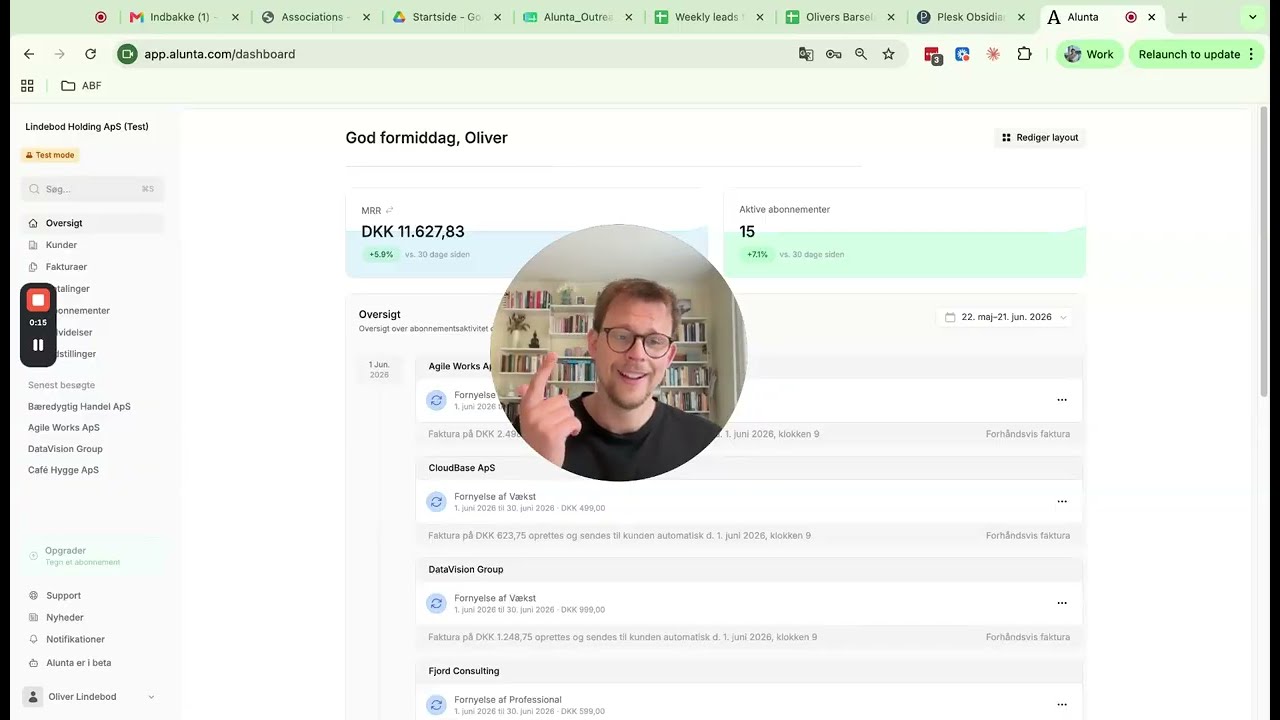Image resolution: width=1280 pixels, height=720 pixels.
Task: Open the zoom magnifier icon in address bar
Action: (x=860, y=54)
